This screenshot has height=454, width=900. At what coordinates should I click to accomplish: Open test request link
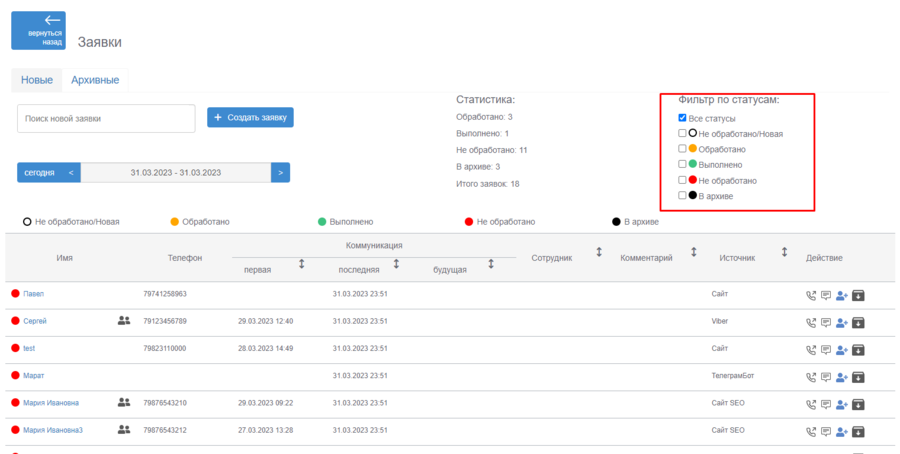coord(29,348)
